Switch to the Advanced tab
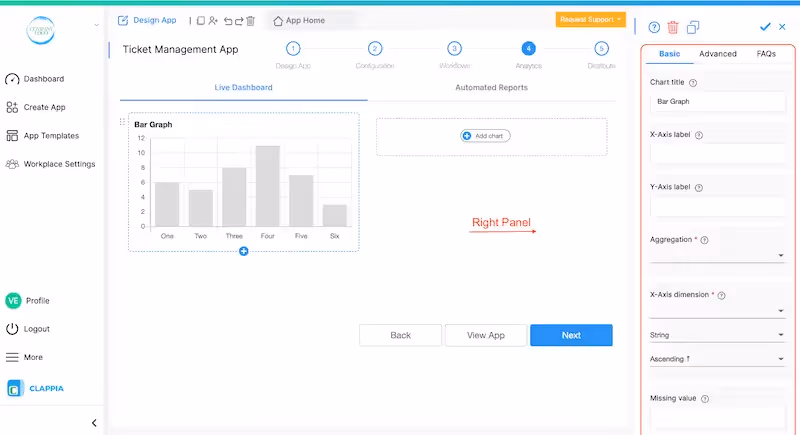 pyautogui.click(x=717, y=54)
